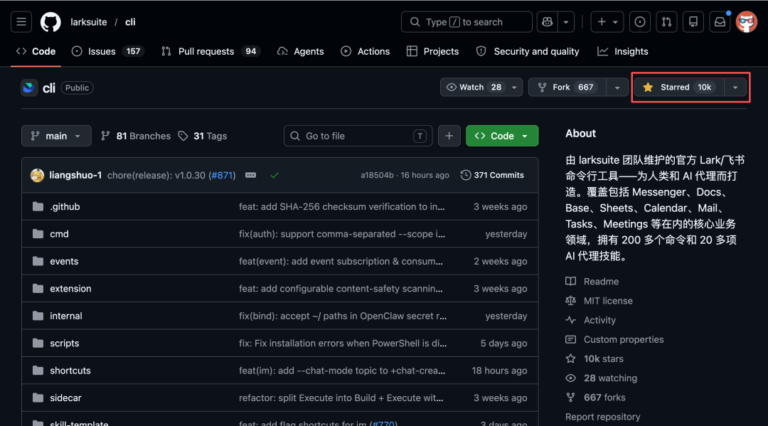Image resolution: width=768 pixels, height=426 pixels.
Task: Expand the commit message ellipsis
Action: [250, 175]
